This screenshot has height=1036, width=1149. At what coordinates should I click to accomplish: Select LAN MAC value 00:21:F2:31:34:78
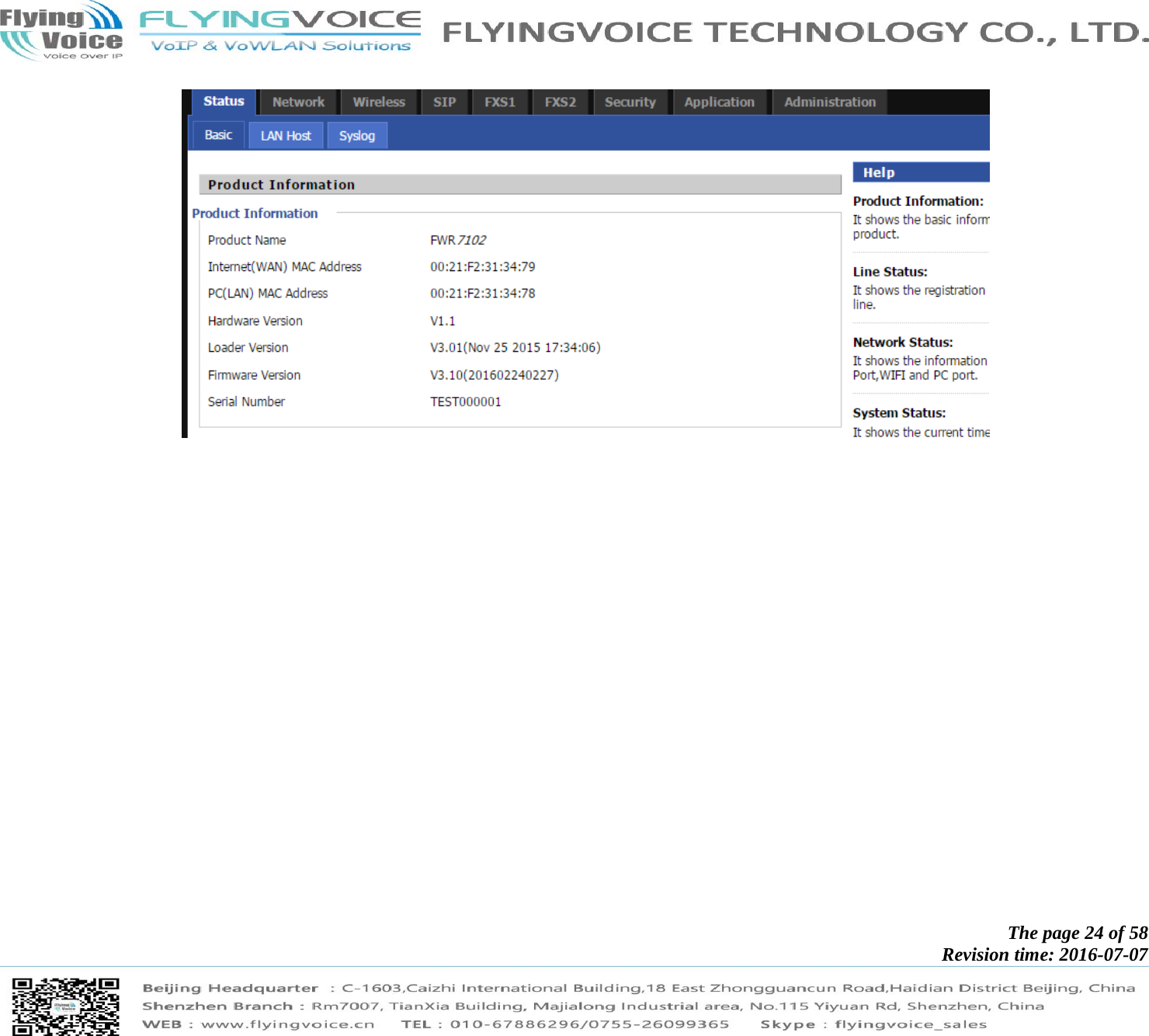pyautogui.click(x=483, y=294)
